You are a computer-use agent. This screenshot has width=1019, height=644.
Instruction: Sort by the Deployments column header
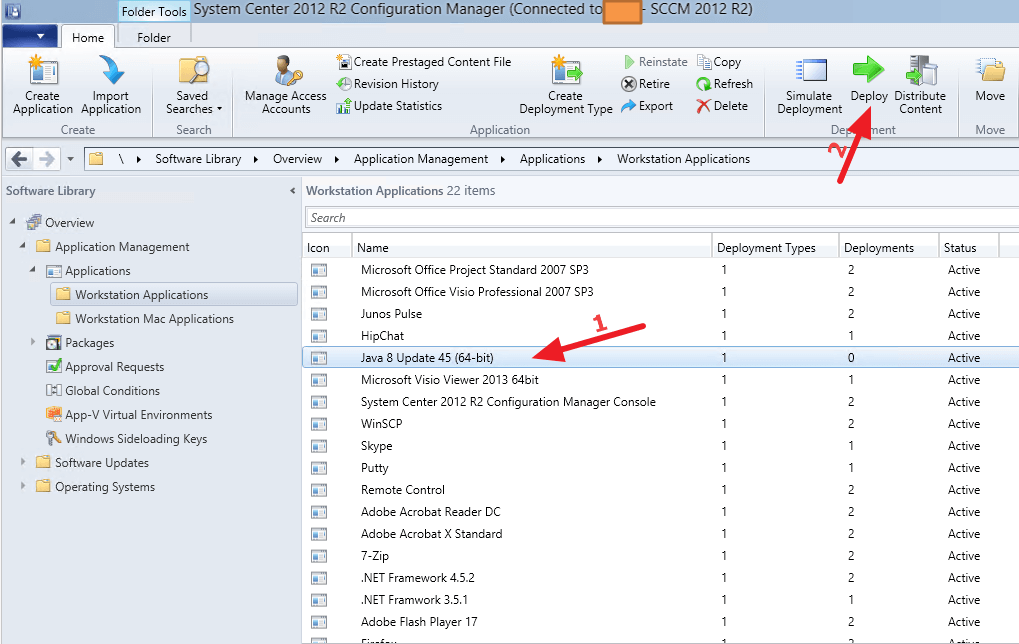pos(888,248)
